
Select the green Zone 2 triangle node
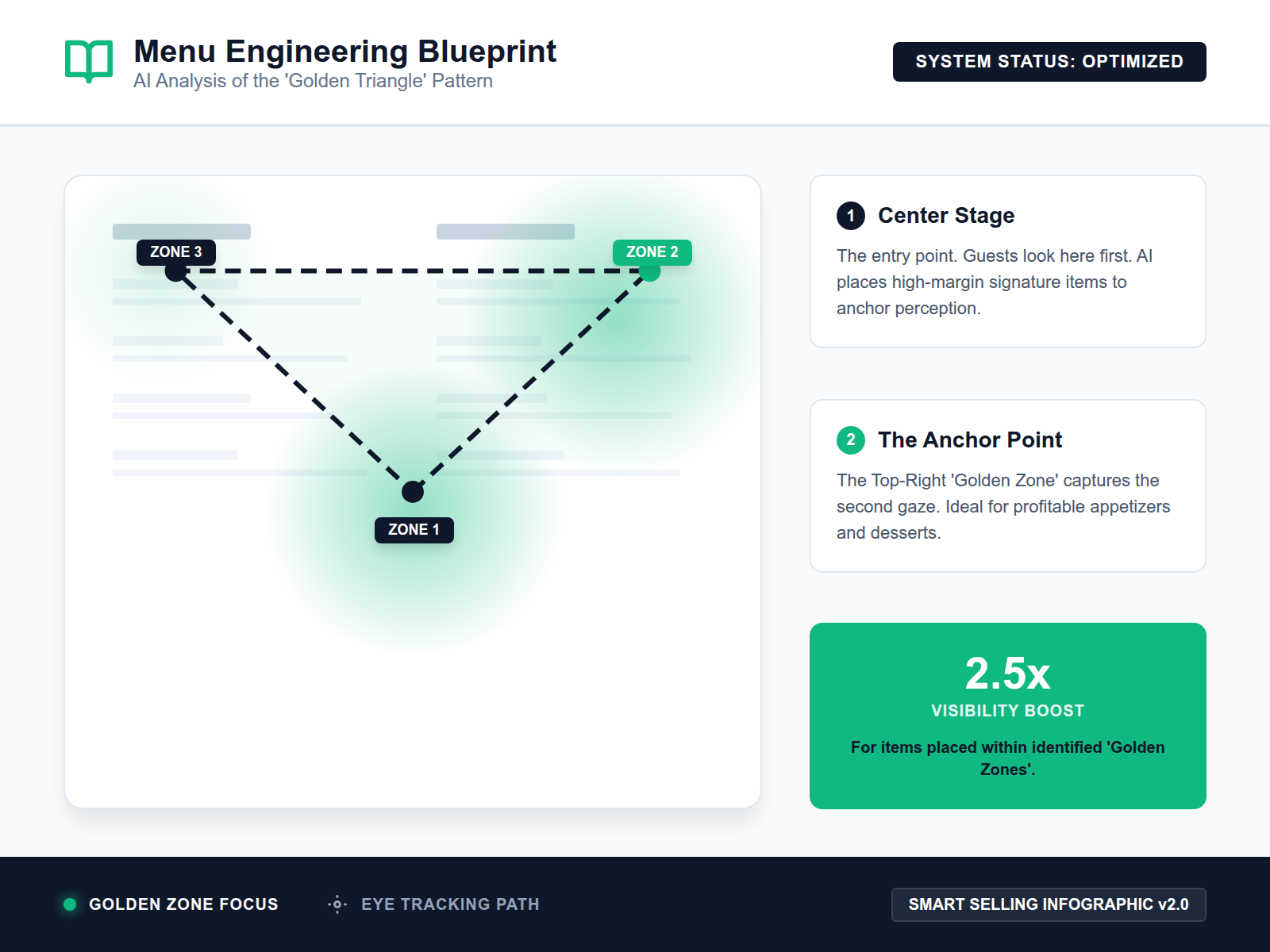tap(650, 272)
